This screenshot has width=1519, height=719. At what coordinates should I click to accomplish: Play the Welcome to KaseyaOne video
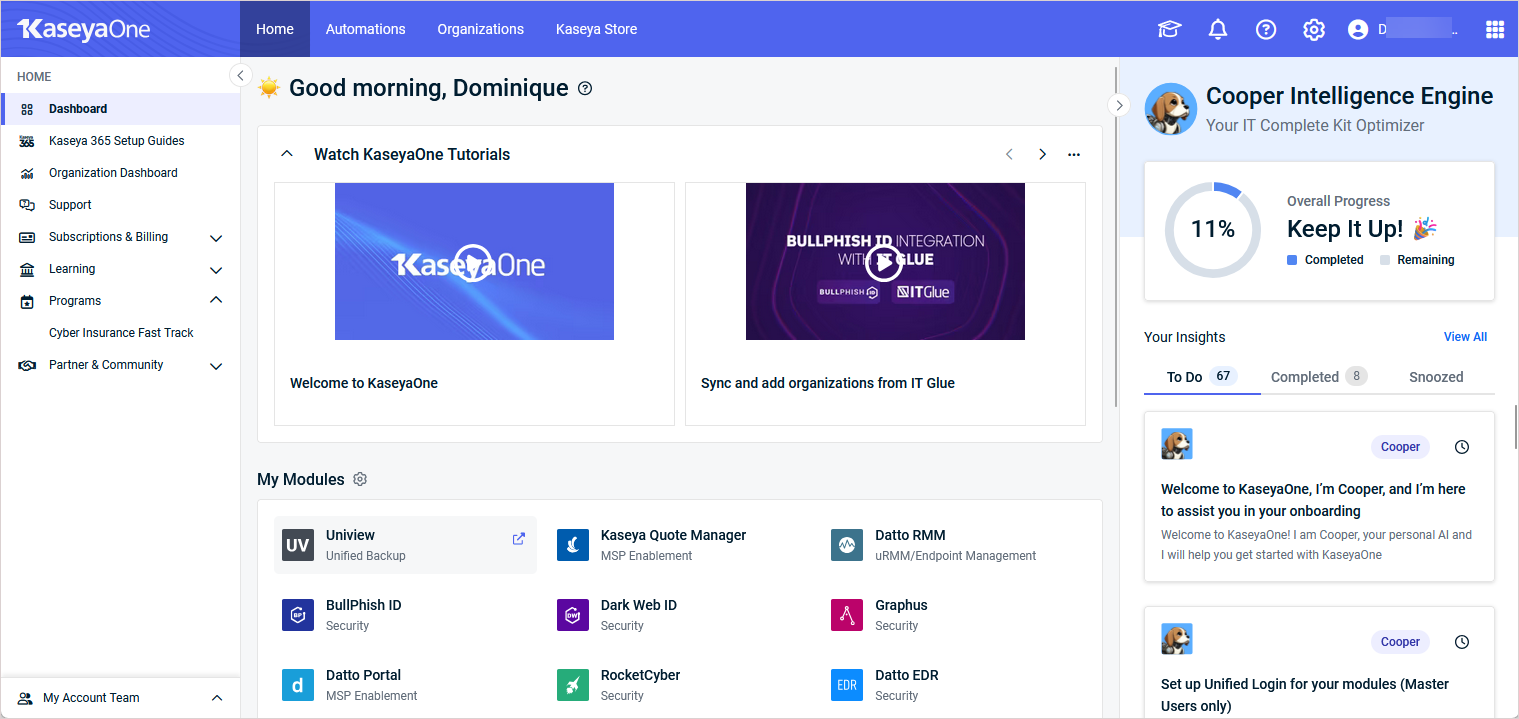click(x=473, y=263)
